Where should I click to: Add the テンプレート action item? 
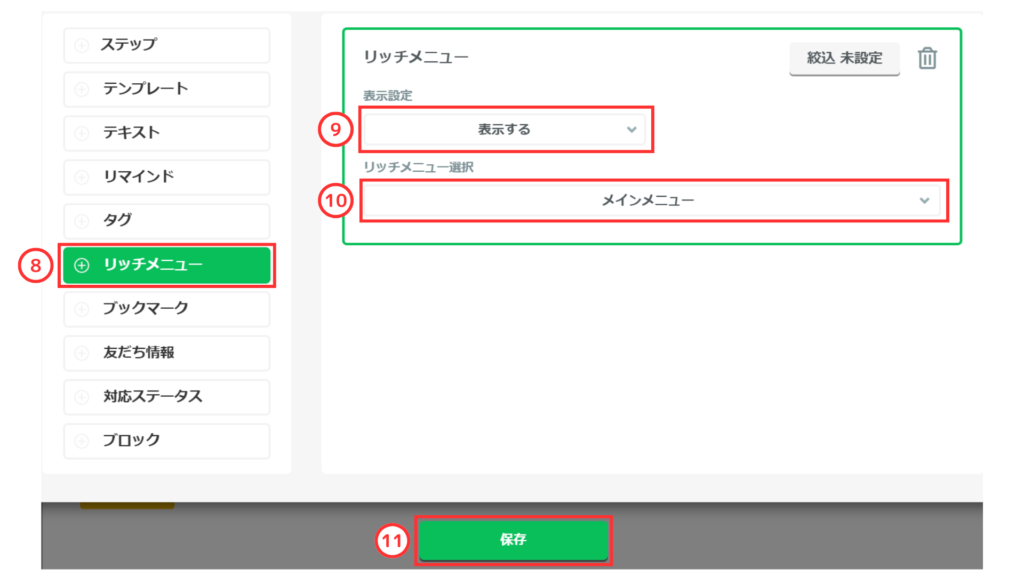[x=166, y=89]
